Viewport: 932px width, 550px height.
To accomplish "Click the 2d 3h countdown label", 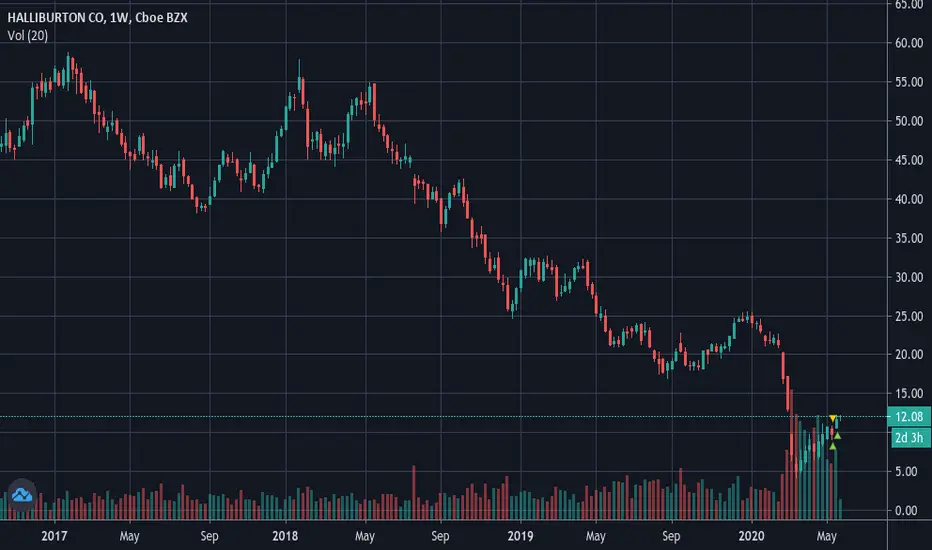I will click(909, 438).
